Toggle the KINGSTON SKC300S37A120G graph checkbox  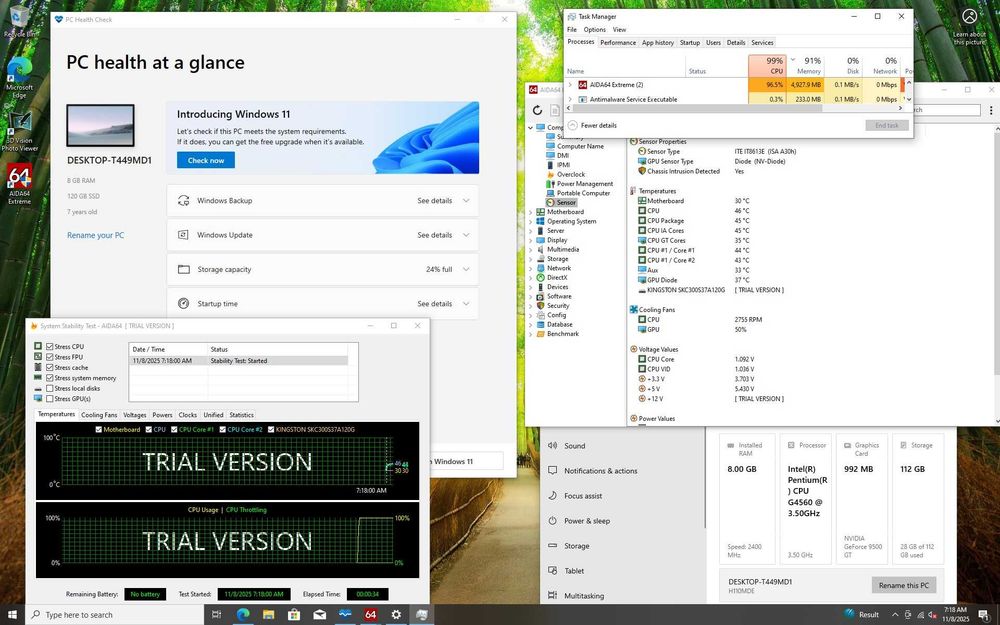coord(271,430)
